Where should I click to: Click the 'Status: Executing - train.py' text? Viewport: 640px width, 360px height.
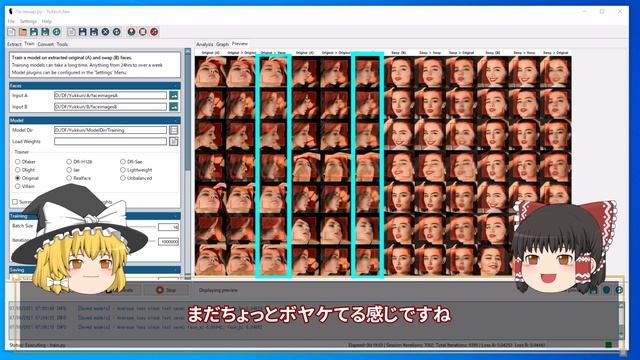(38, 345)
